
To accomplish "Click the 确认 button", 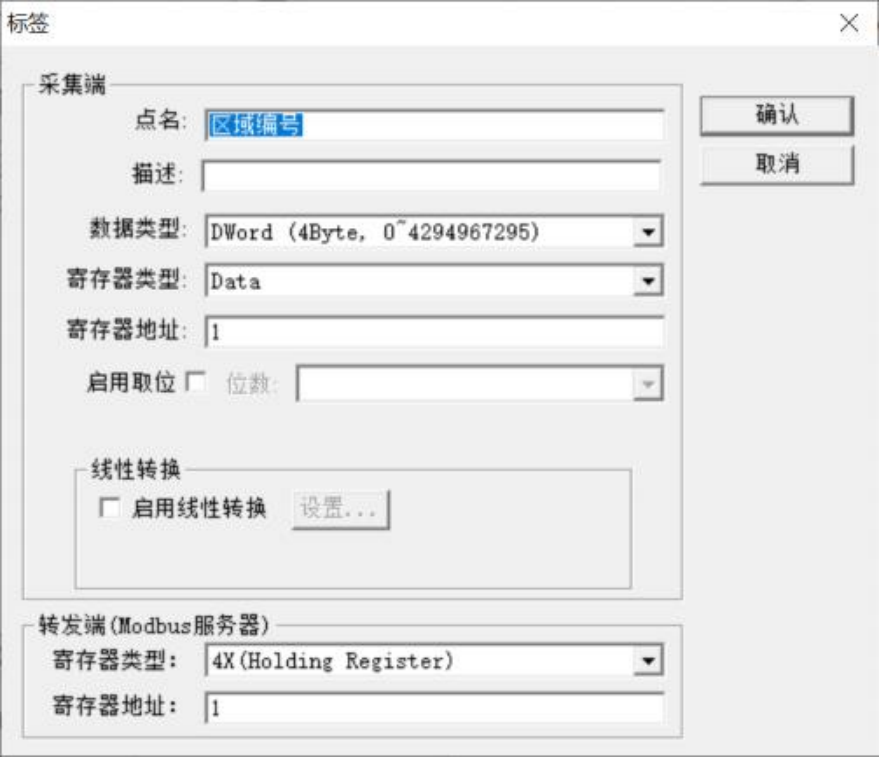I will 776,115.
